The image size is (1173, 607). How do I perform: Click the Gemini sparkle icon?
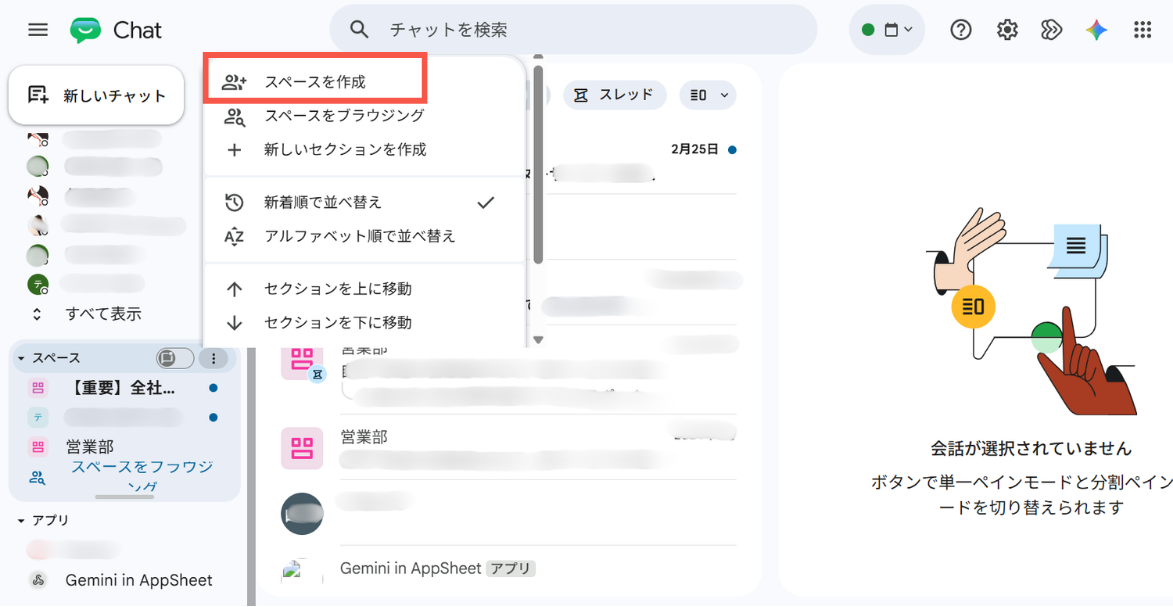pos(1097,30)
